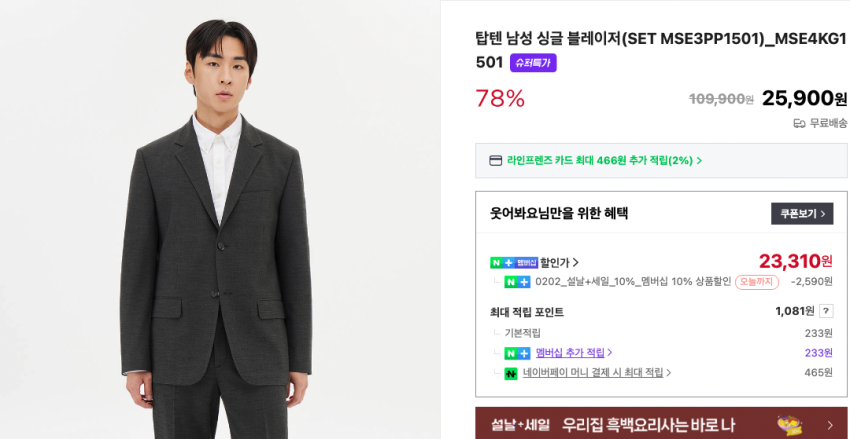Click the free shipping truck icon
The image size is (850, 439).
click(799, 123)
